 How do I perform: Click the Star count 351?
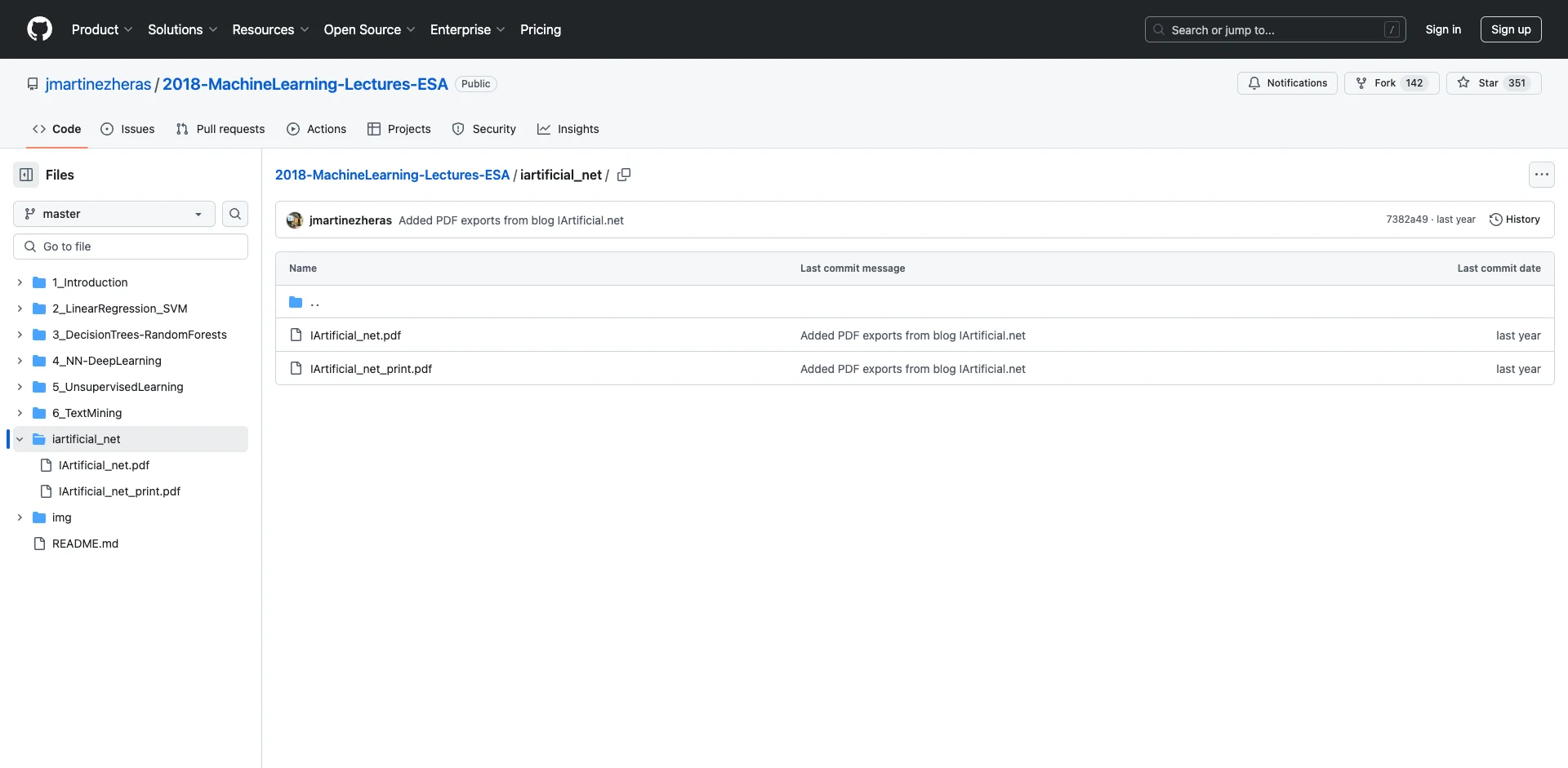point(1517,83)
